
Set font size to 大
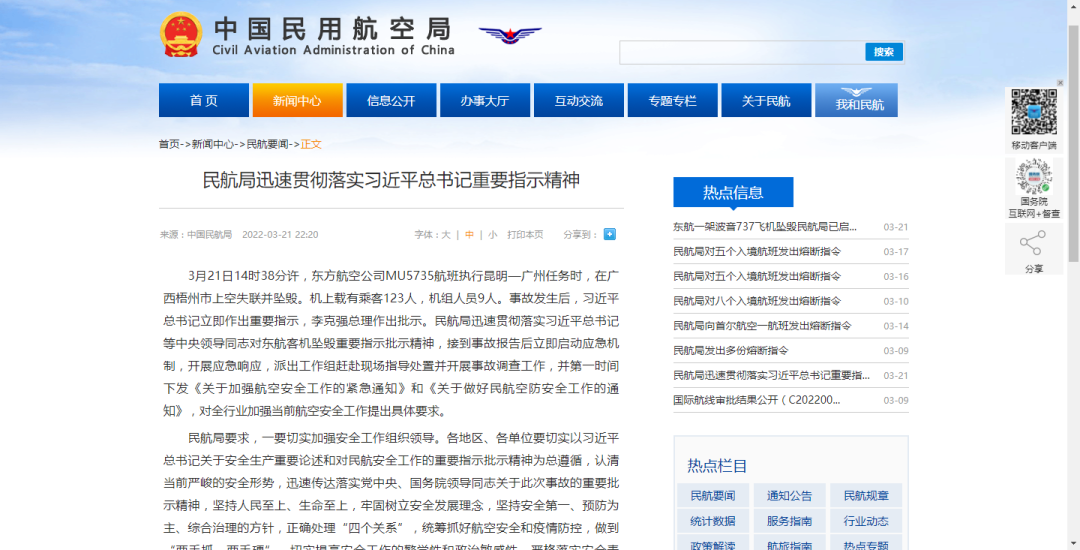(446, 235)
